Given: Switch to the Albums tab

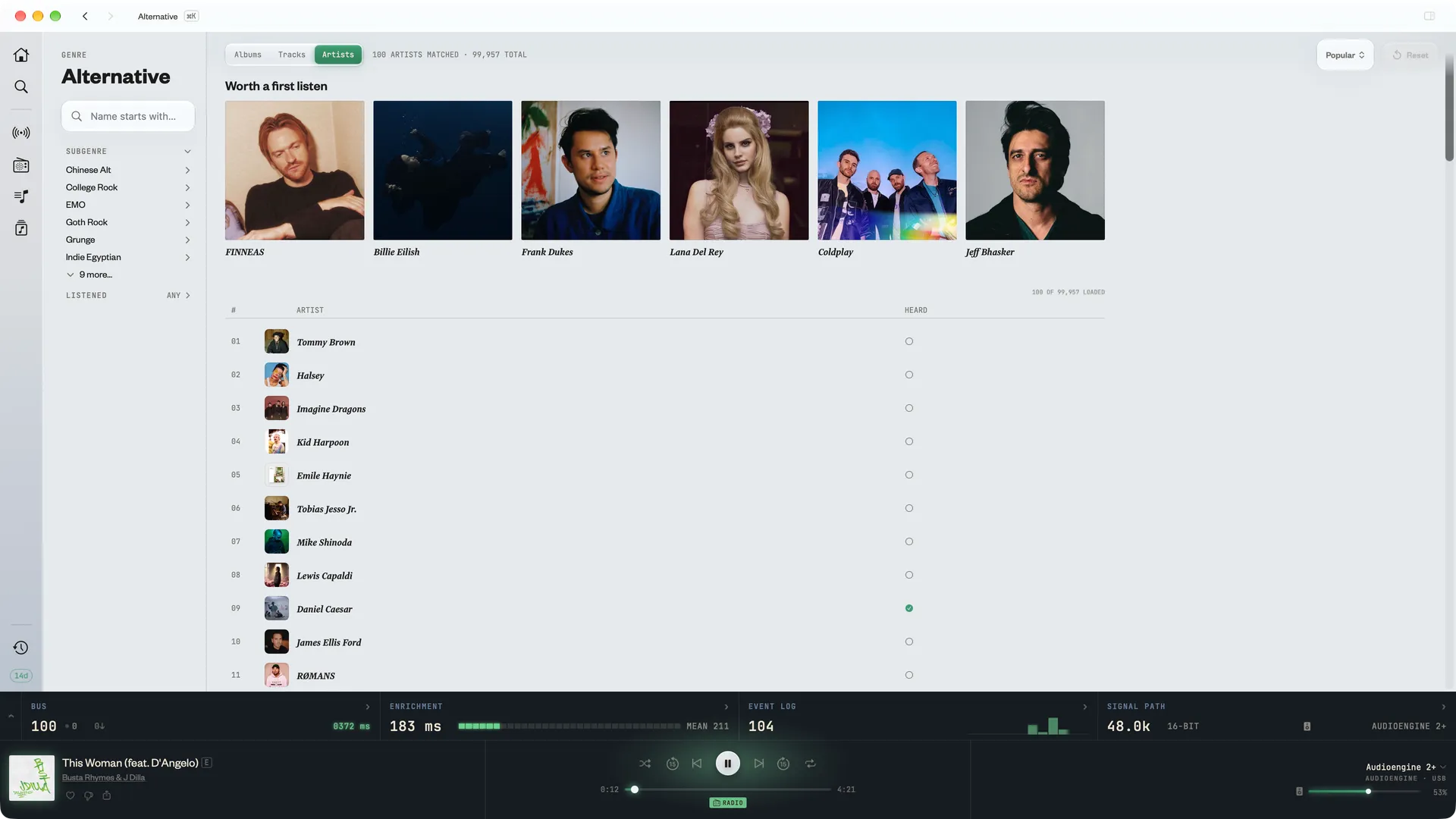Looking at the screenshot, I should (248, 55).
